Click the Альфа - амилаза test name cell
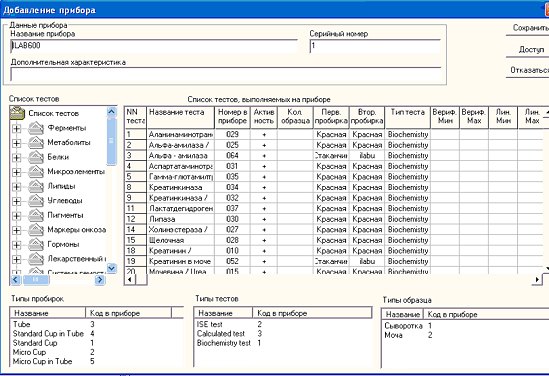549x376 pixels. point(181,155)
